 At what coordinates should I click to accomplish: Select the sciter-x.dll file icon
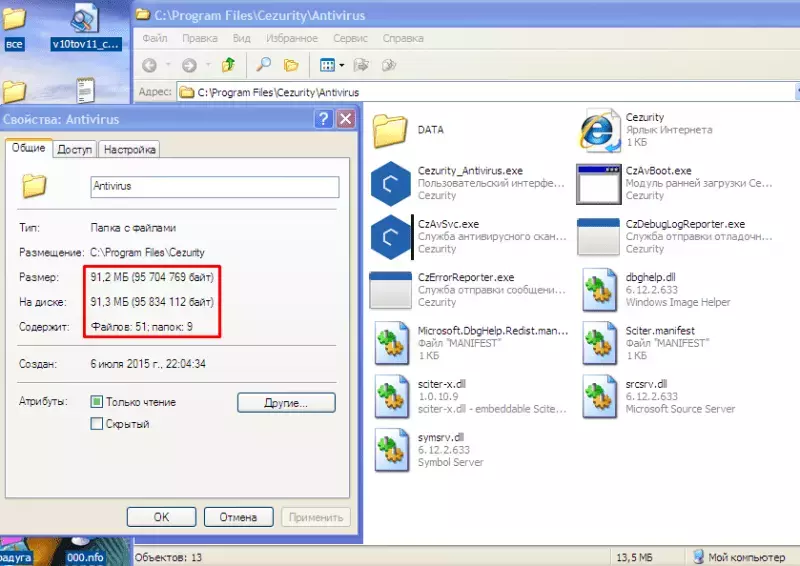[391, 397]
